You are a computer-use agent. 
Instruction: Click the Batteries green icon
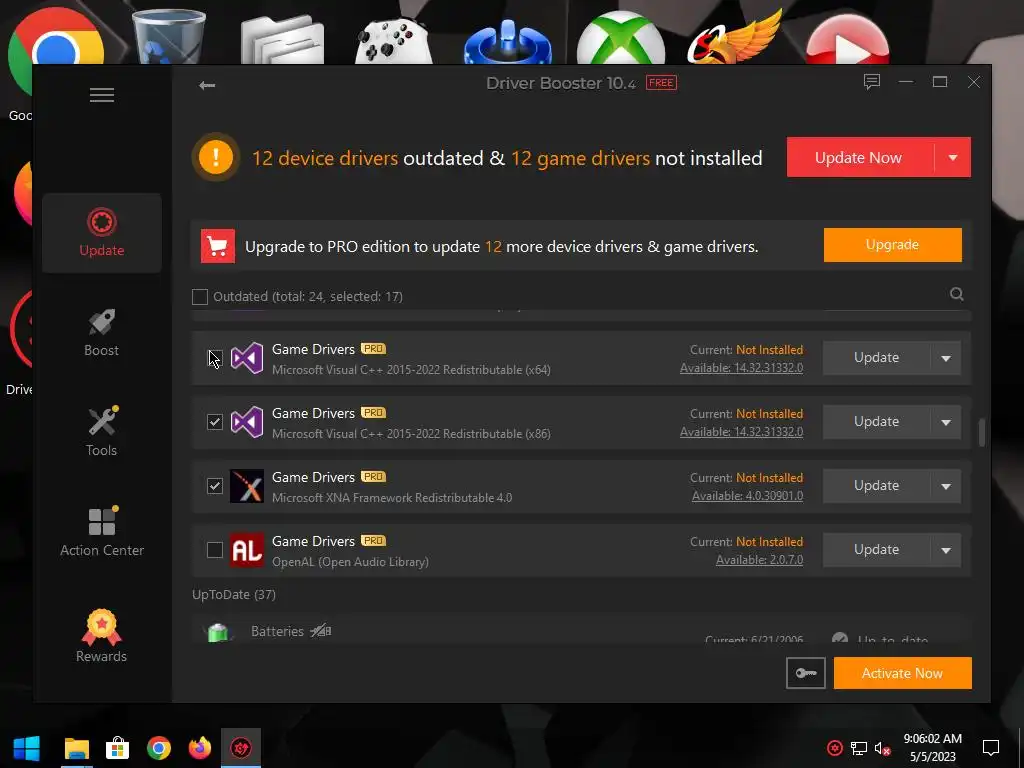[x=219, y=632]
